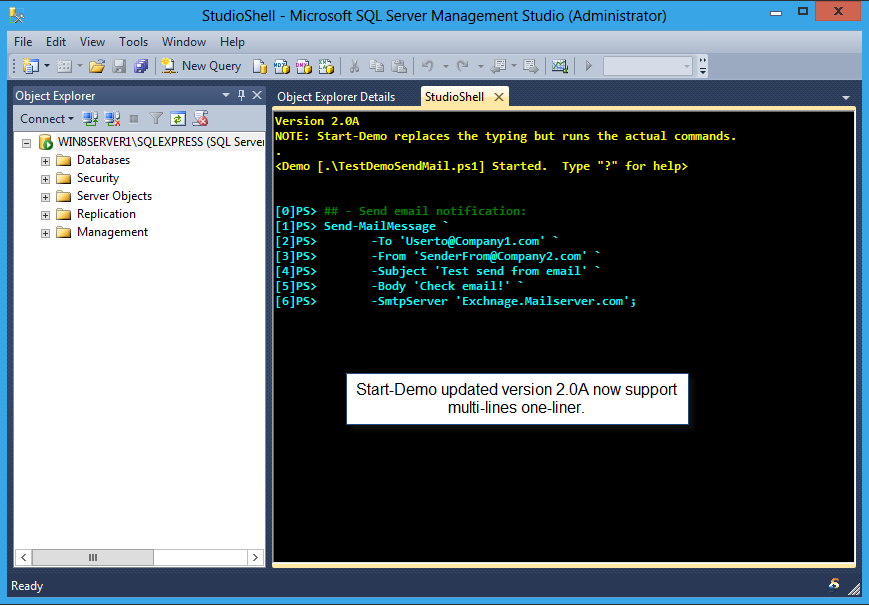
Task: Click the Navigate Backward icon
Action: click(x=499, y=67)
